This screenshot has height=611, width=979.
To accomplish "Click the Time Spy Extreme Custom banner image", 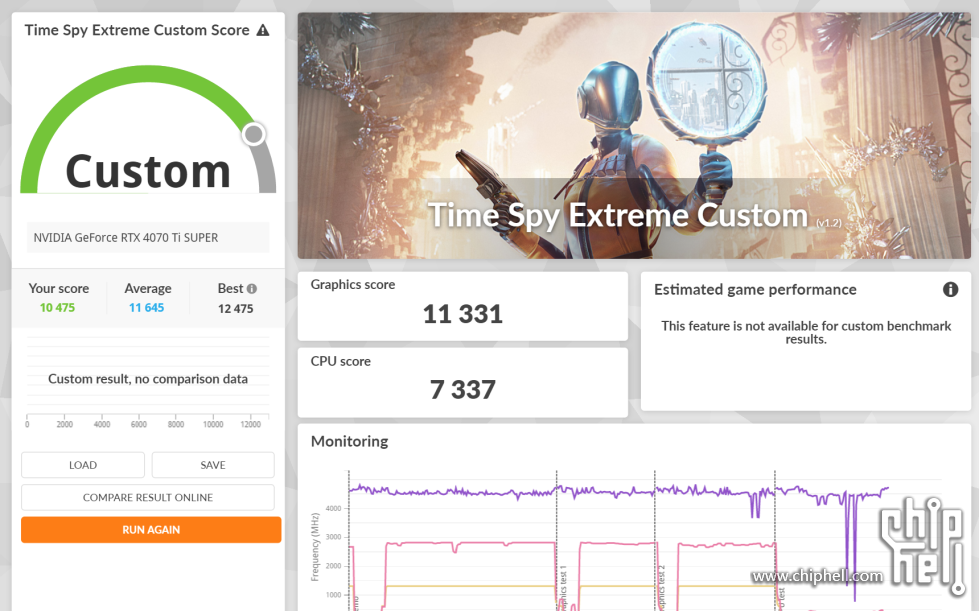I will (x=634, y=135).
